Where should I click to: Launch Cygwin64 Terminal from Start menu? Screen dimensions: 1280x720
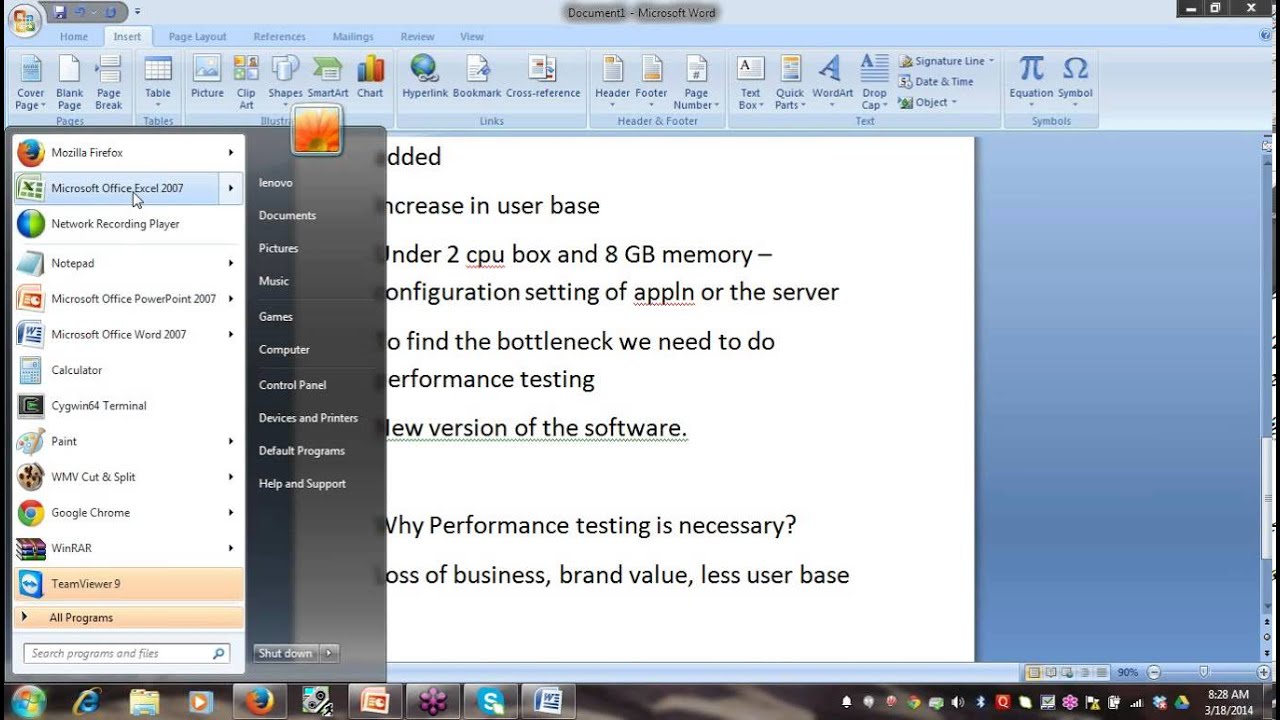[x=128, y=406]
